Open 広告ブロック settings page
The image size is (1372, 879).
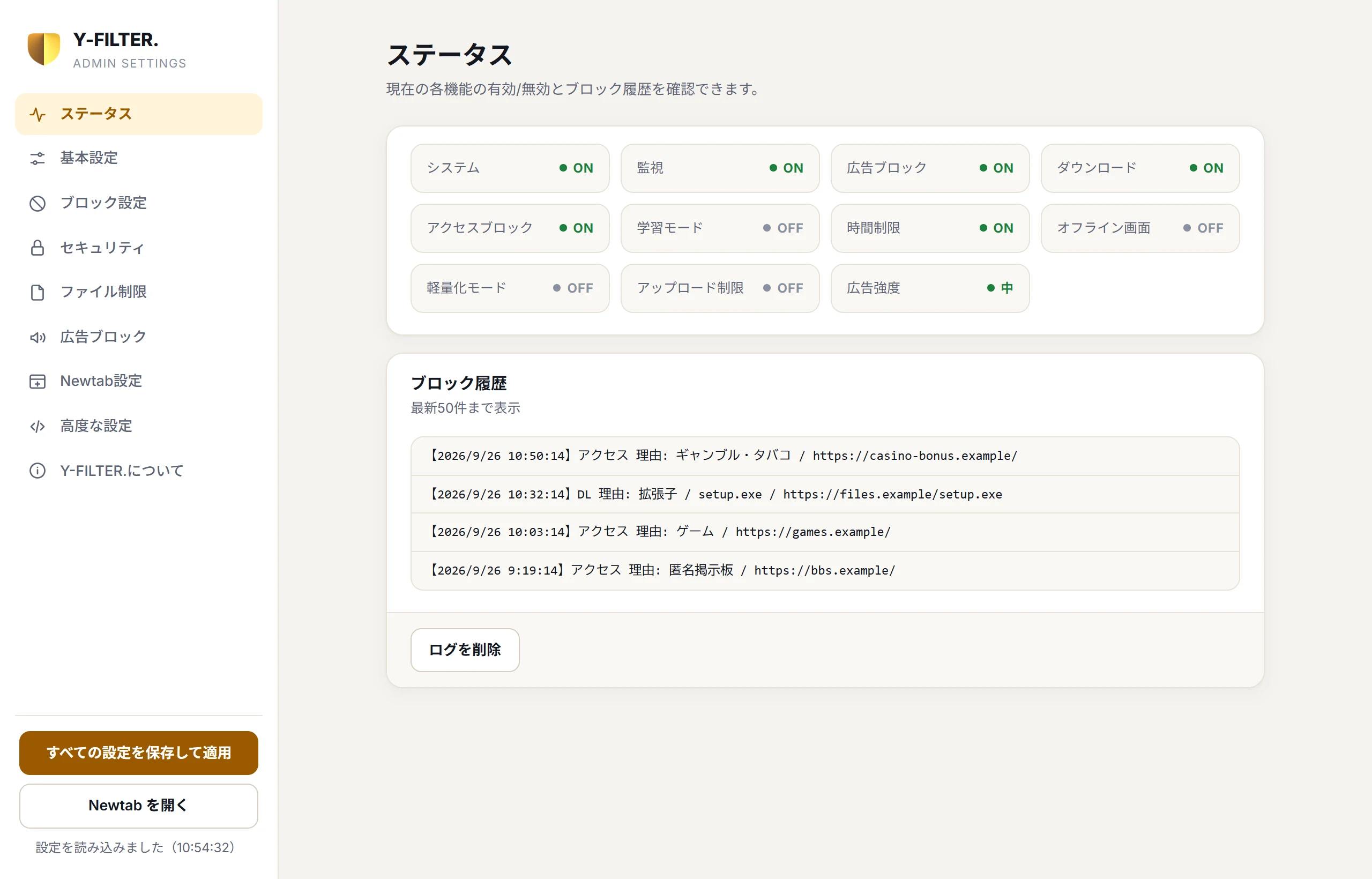139,337
